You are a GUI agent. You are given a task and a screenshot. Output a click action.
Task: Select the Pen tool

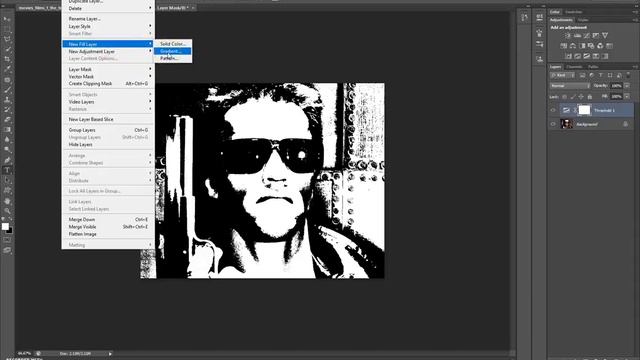pos(7,160)
